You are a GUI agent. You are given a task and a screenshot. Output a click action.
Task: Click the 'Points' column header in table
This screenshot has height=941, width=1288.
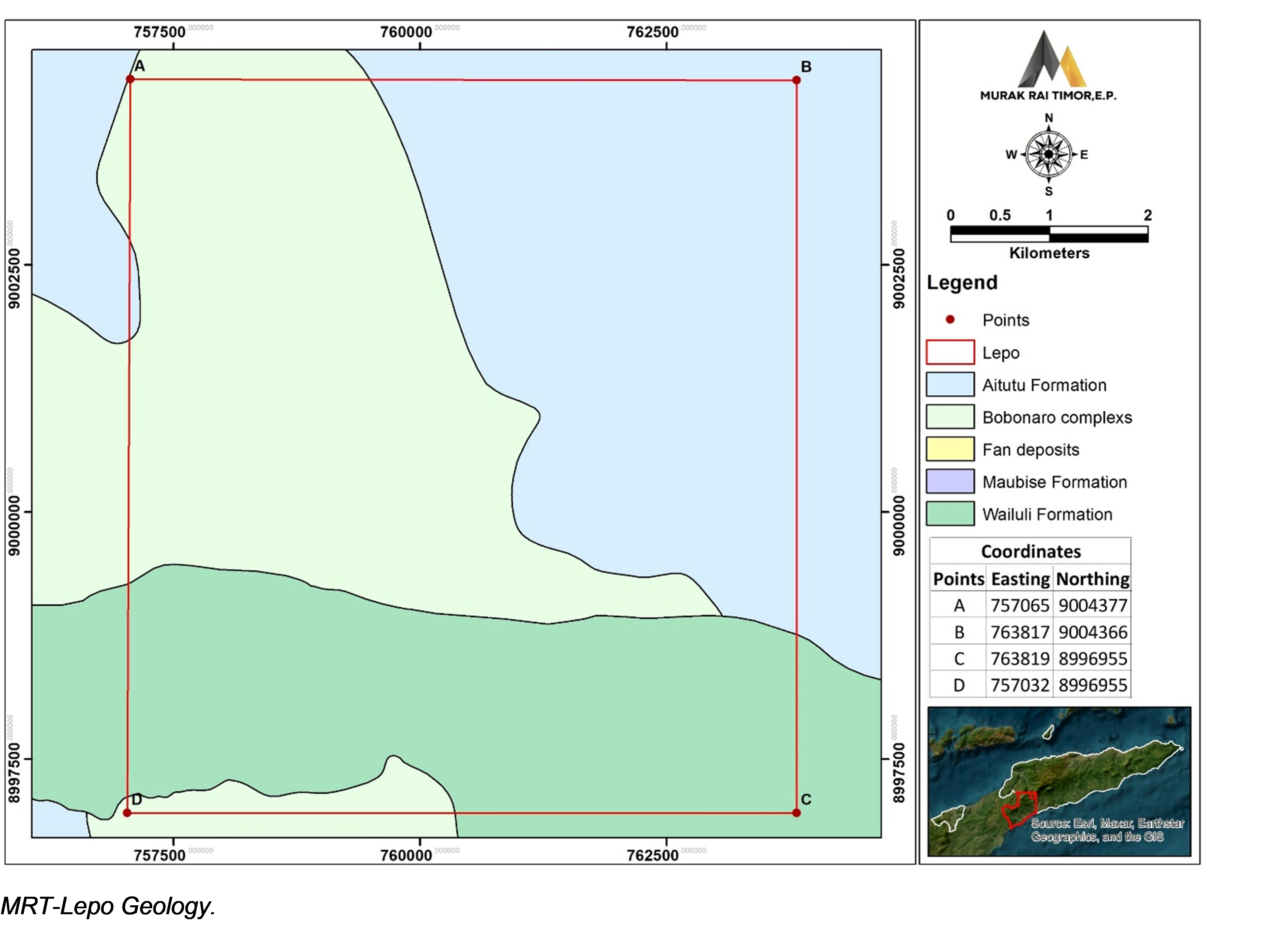click(x=958, y=579)
